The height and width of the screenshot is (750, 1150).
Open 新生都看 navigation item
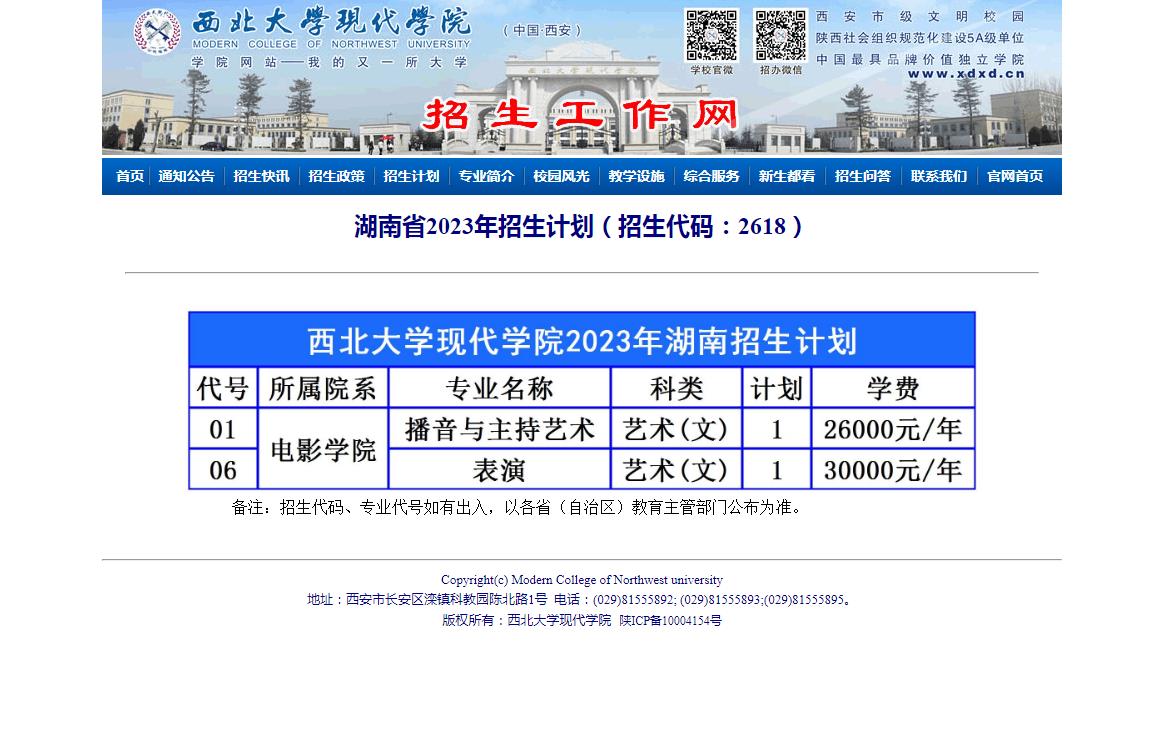click(786, 176)
